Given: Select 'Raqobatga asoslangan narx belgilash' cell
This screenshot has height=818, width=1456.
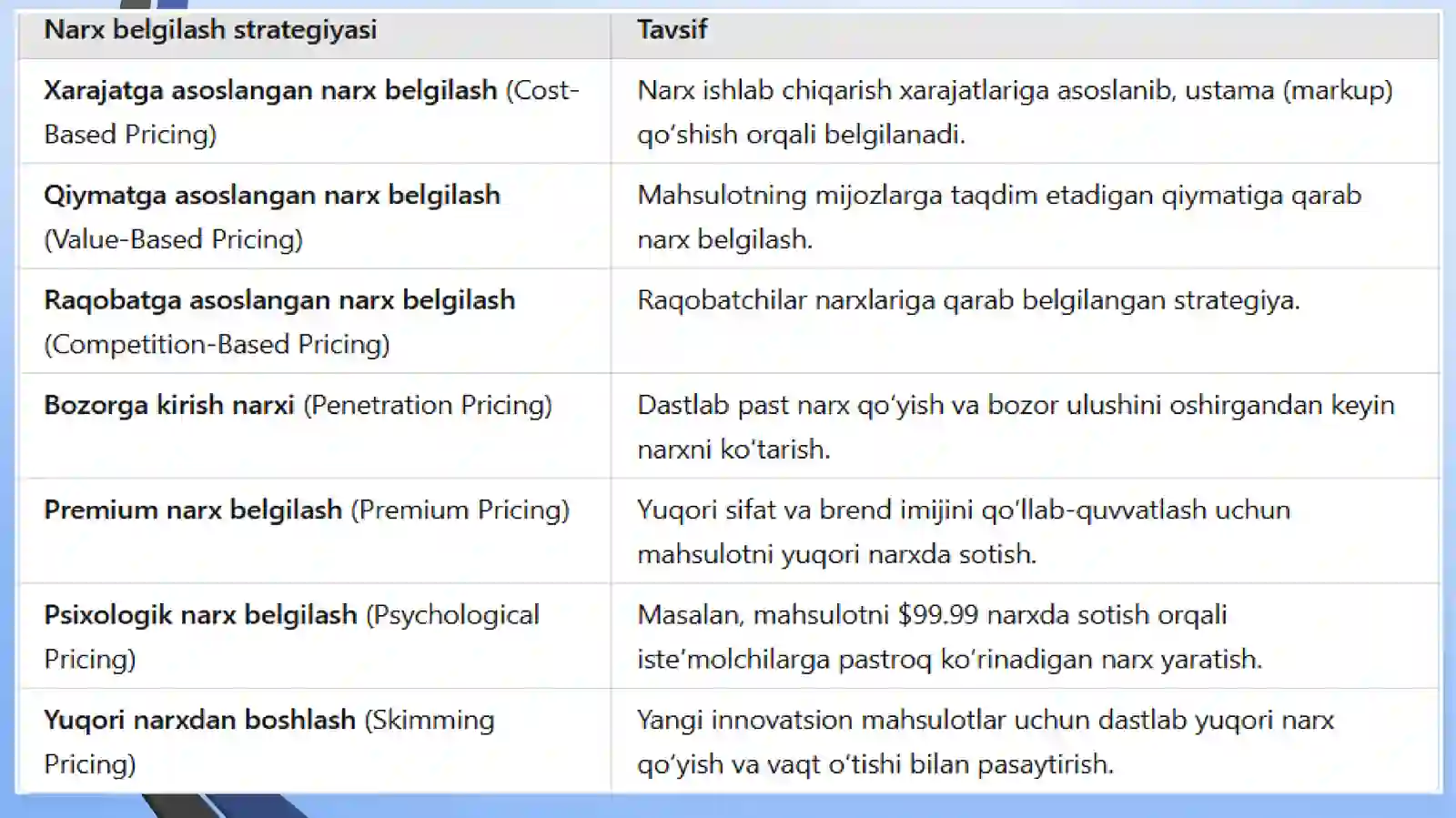Looking at the screenshot, I should 314,321.
